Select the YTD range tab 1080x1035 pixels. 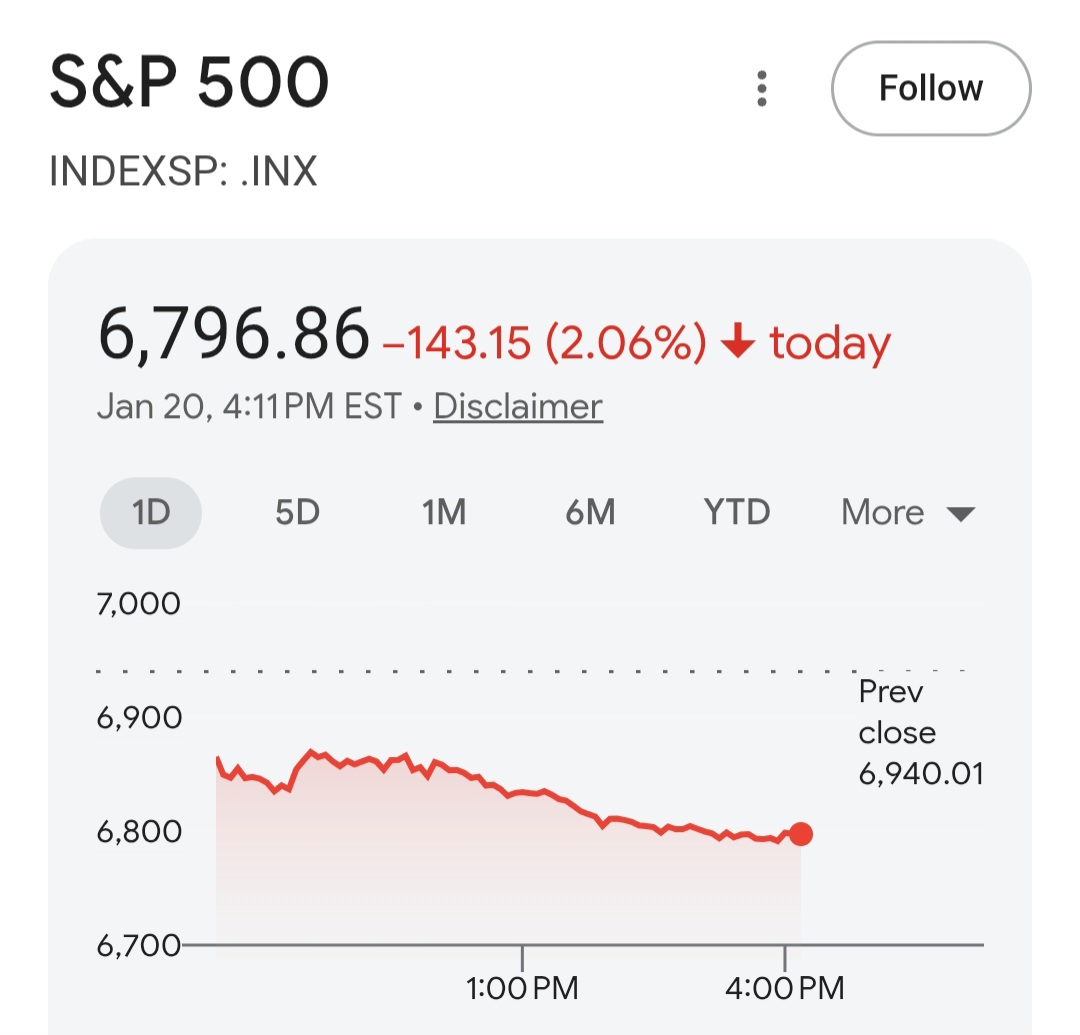737,513
